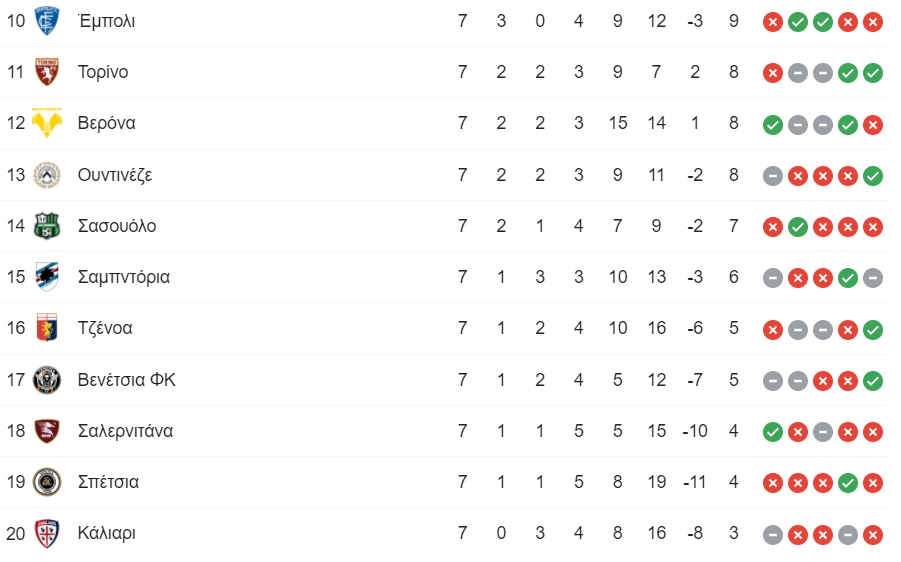Screen dimensions: 901x562
Task: Click Sassuolo's green win form icon
Action: click(x=798, y=228)
